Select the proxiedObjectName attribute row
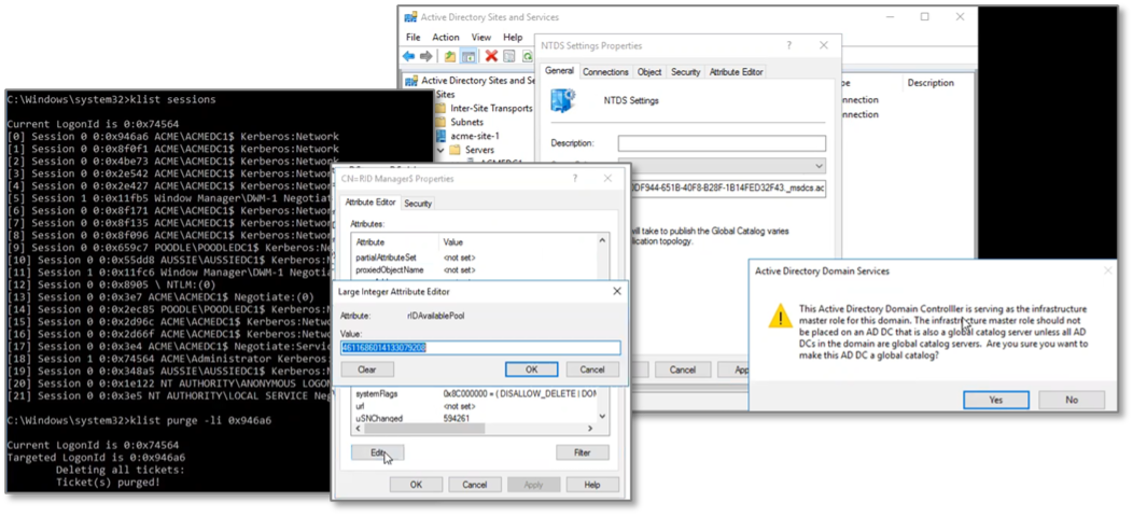Viewport: 1135px width, 518px height. click(476, 270)
